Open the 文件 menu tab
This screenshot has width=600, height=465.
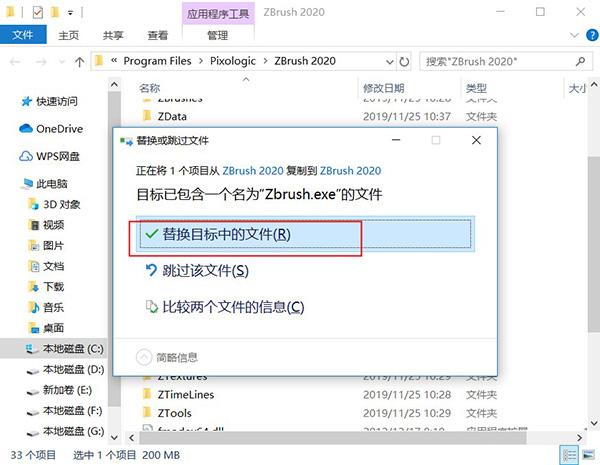pyautogui.click(x=22, y=35)
